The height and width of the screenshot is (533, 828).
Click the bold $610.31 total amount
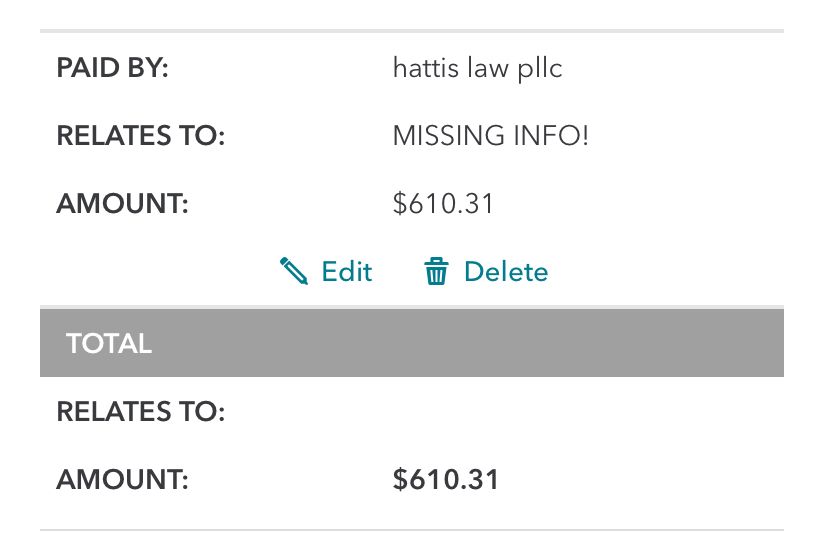click(x=446, y=479)
